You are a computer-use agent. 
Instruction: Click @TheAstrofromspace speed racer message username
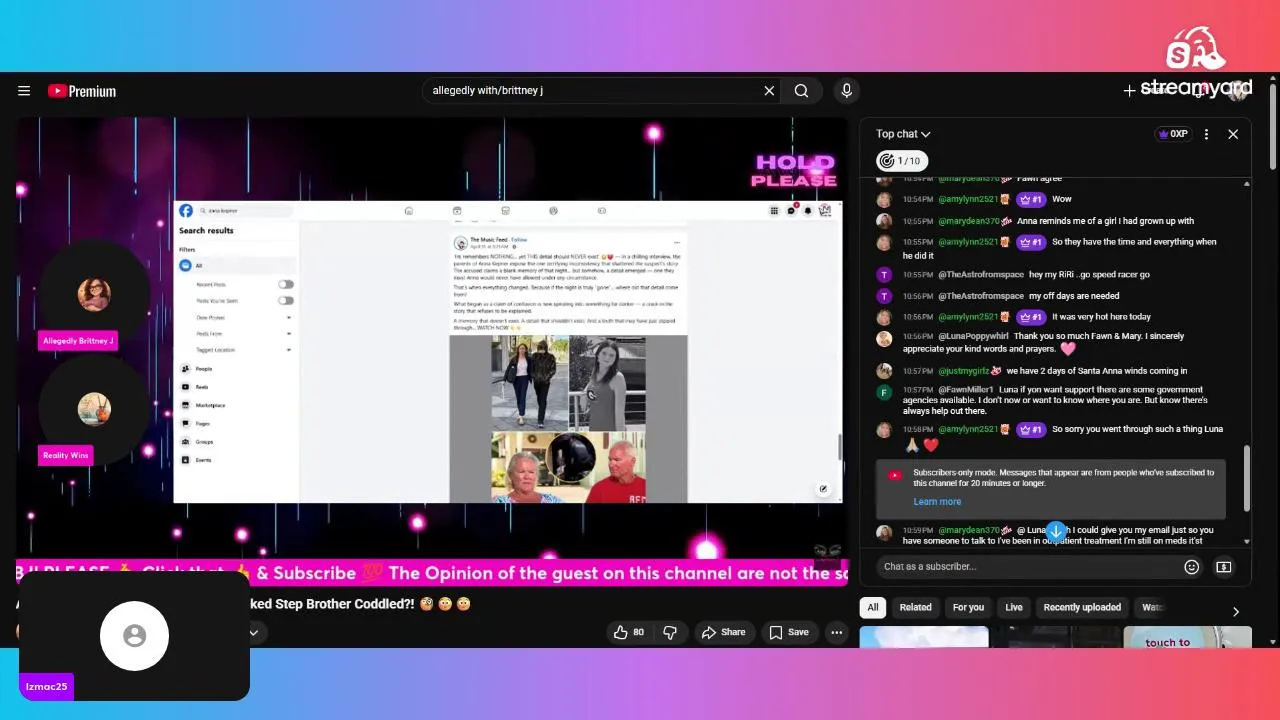tap(982, 275)
